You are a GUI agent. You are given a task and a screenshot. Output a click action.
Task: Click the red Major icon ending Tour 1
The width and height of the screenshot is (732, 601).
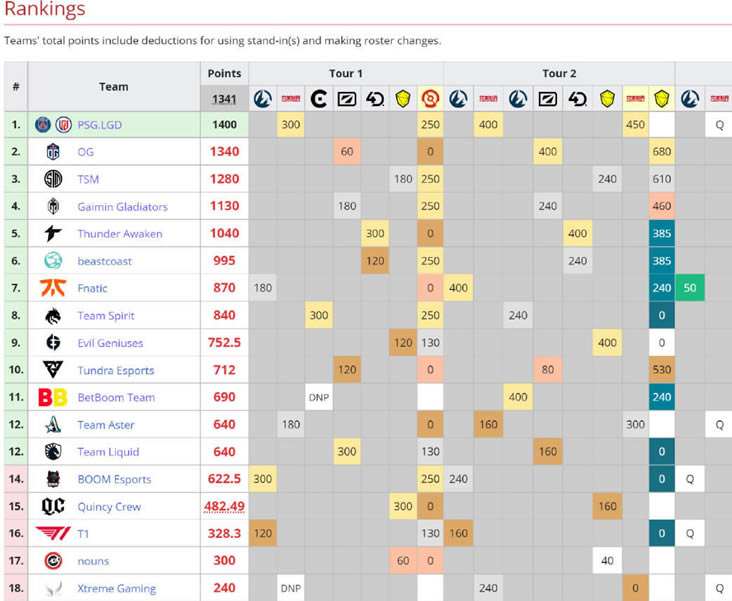tap(430, 99)
